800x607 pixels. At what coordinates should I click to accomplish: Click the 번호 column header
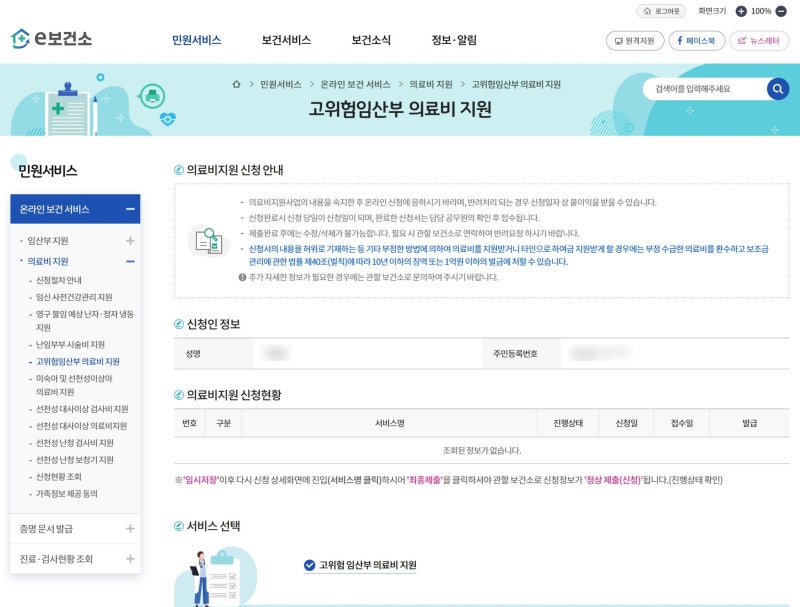coord(189,423)
